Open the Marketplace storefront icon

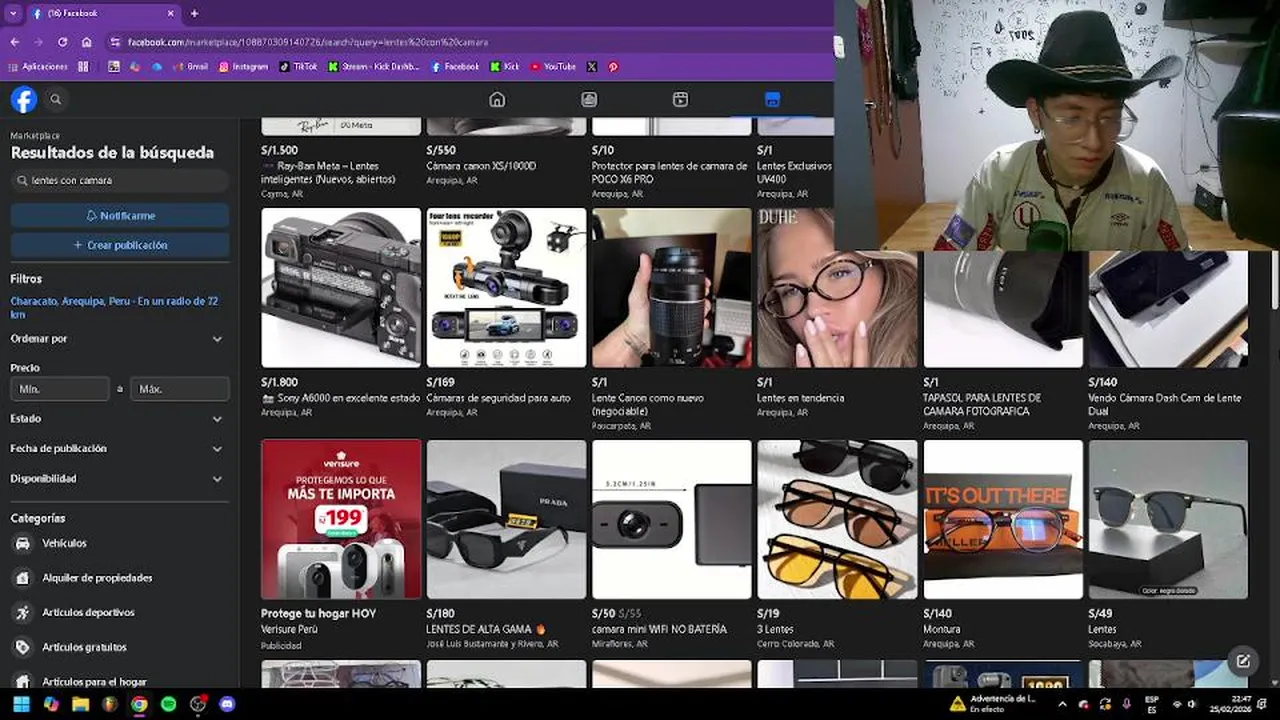pyautogui.click(x=772, y=99)
